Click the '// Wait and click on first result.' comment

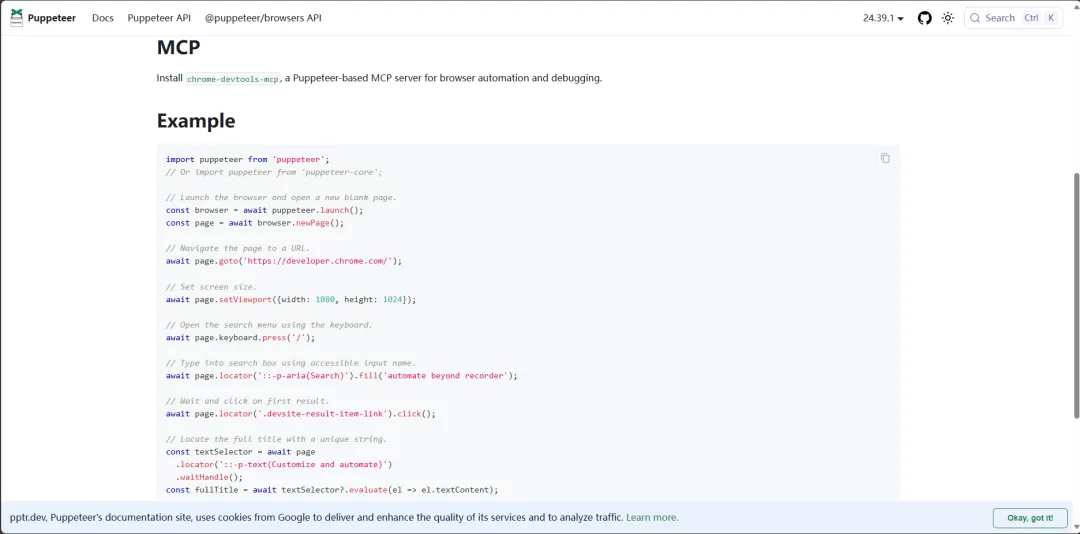coord(247,401)
